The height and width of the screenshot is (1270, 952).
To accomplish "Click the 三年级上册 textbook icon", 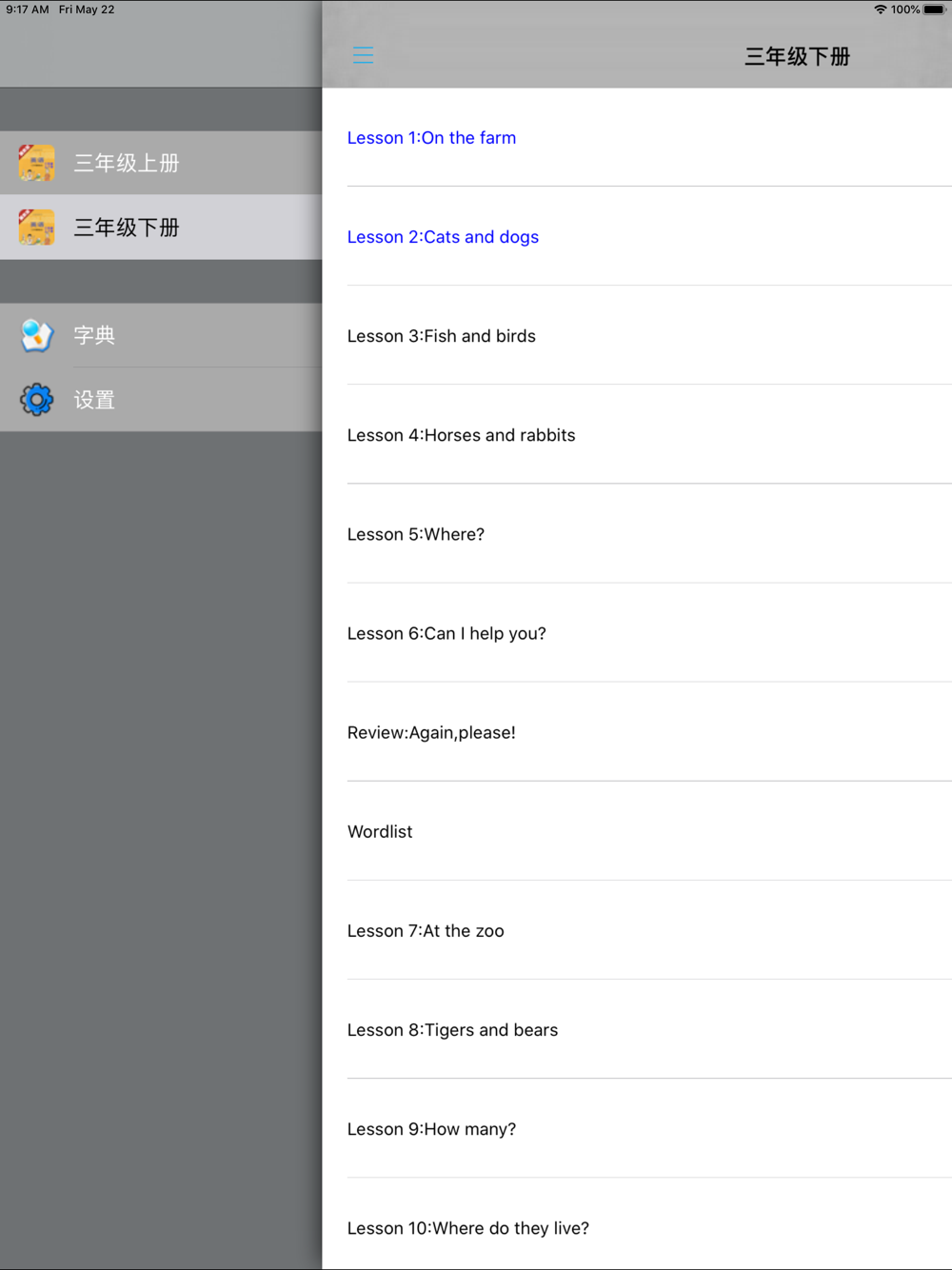I will (36, 163).
